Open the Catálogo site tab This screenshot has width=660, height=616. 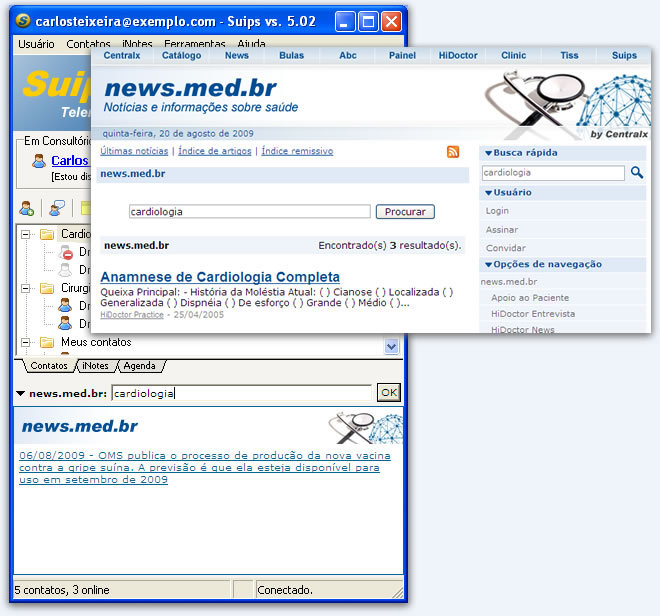coord(181,55)
